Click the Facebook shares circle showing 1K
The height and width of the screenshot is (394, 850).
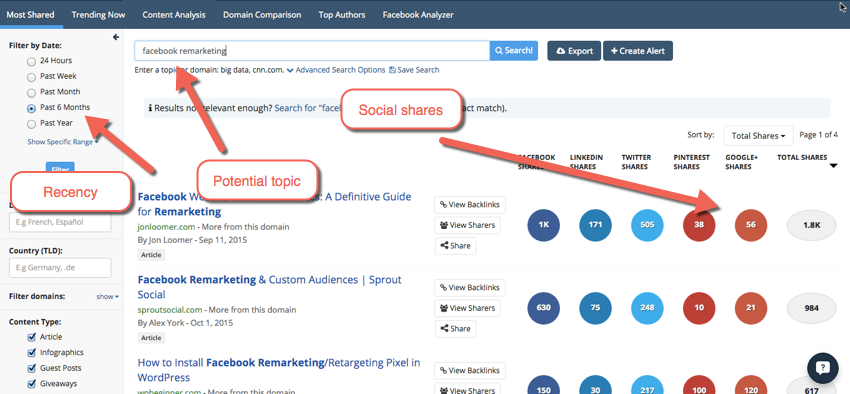(x=543, y=224)
